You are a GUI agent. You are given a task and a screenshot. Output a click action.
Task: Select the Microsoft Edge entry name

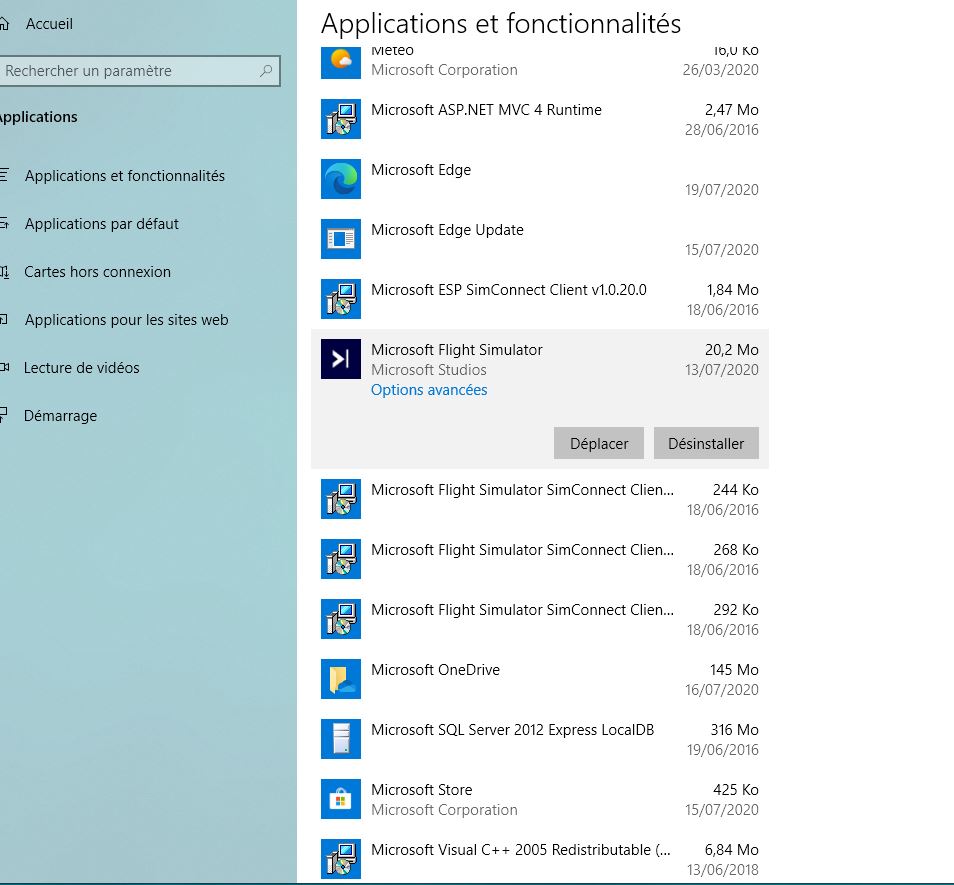coord(421,170)
